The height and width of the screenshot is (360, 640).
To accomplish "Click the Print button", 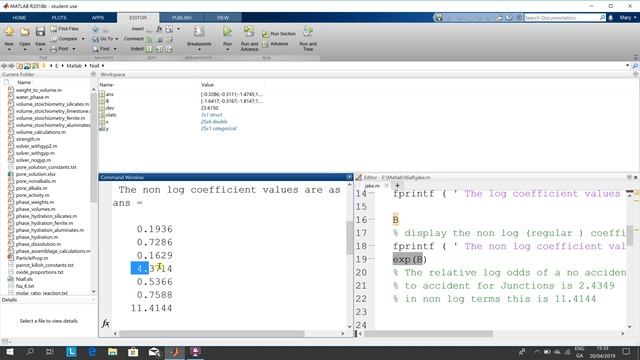I will pyautogui.click(x=60, y=49).
